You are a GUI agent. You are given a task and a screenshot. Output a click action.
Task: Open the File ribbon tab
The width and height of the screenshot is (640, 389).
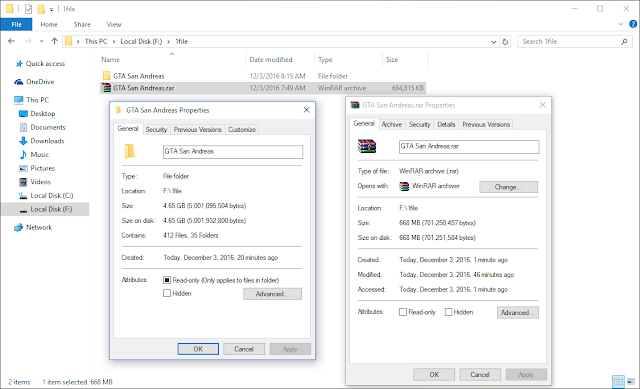pyautogui.click(x=16, y=24)
